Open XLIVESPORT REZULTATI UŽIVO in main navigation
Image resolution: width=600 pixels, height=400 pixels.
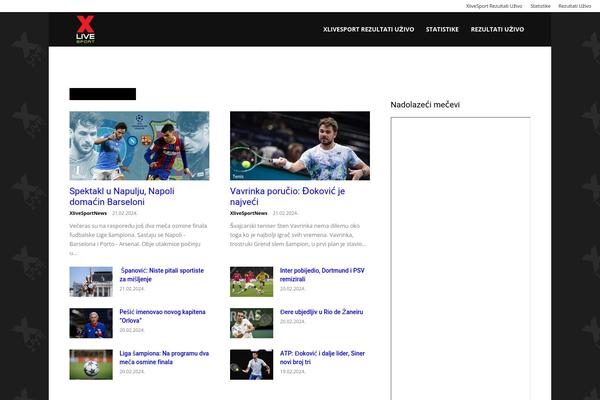pyautogui.click(x=368, y=29)
